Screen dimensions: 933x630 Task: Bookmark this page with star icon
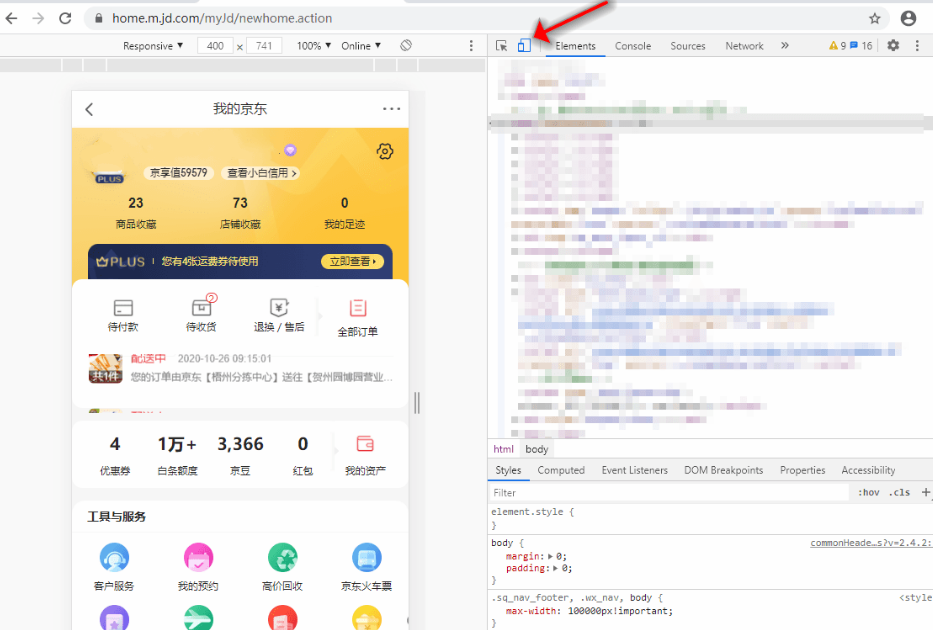[875, 18]
